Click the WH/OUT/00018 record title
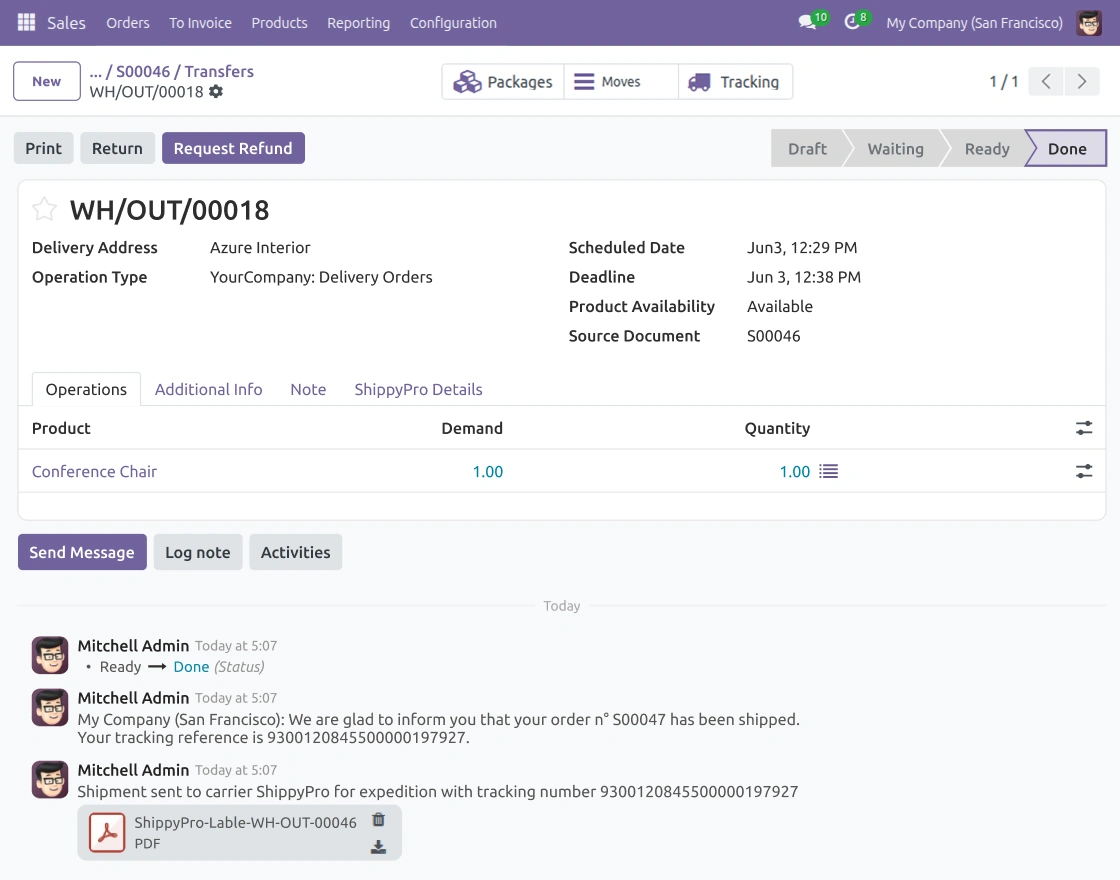 pyautogui.click(x=169, y=210)
